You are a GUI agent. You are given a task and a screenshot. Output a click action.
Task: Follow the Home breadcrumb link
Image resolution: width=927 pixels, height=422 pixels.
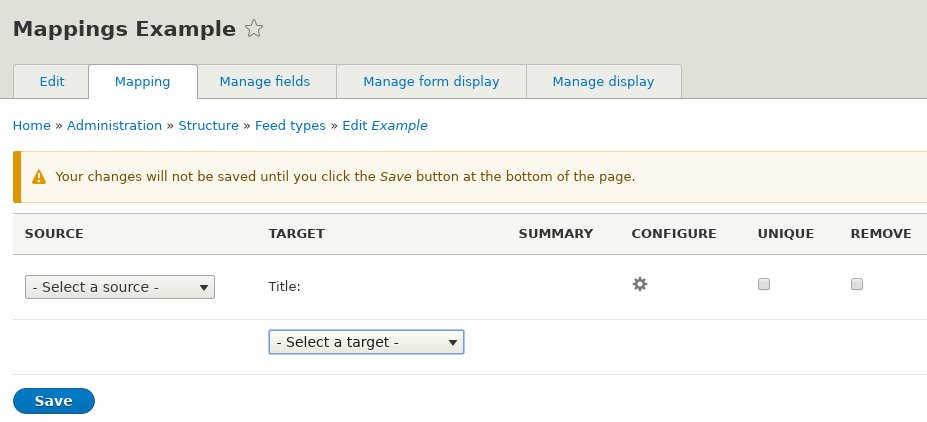(x=31, y=125)
